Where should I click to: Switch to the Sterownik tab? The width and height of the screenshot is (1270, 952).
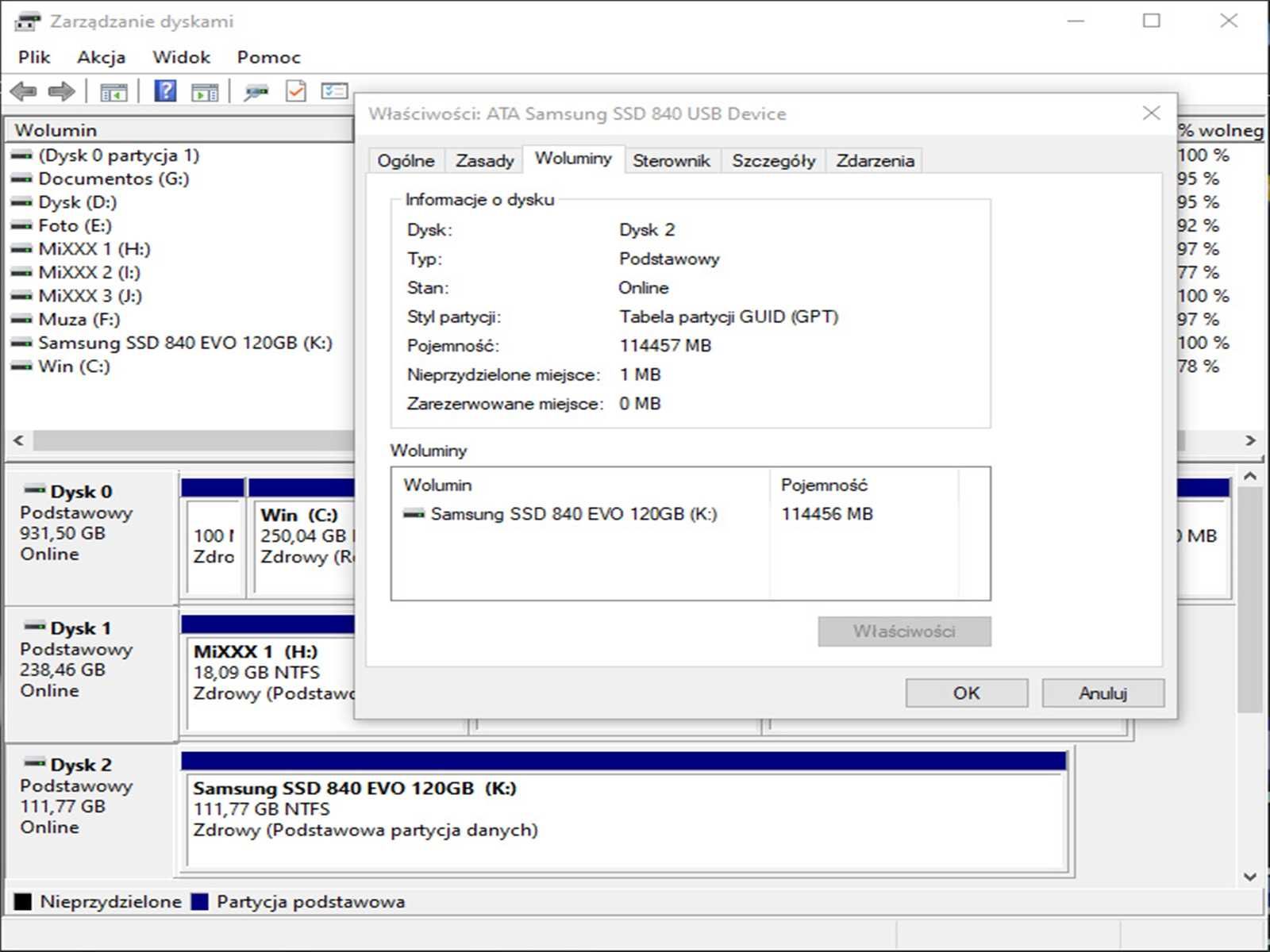pyautogui.click(x=672, y=161)
